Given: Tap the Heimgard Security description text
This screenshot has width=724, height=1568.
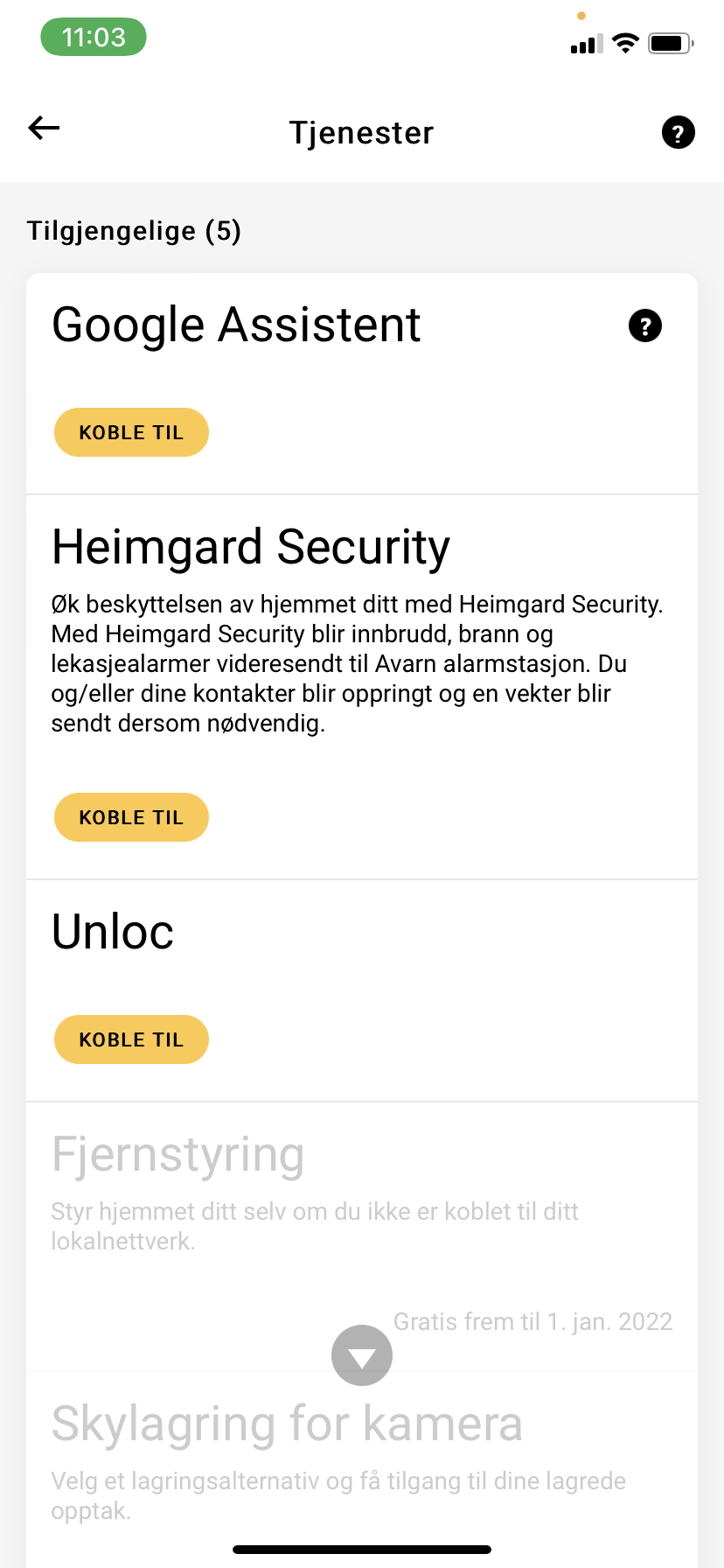Looking at the screenshot, I should (357, 663).
